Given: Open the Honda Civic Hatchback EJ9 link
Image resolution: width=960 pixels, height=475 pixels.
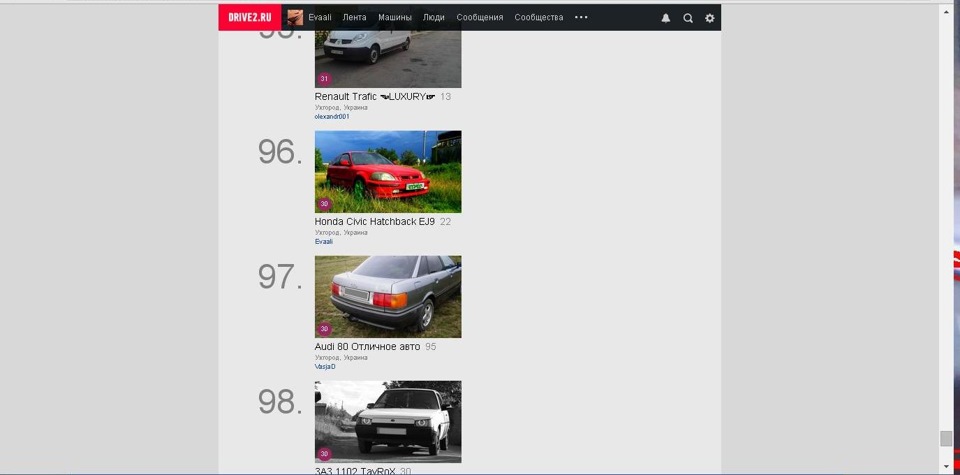Looking at the screenshot, I should coord(375,222).
